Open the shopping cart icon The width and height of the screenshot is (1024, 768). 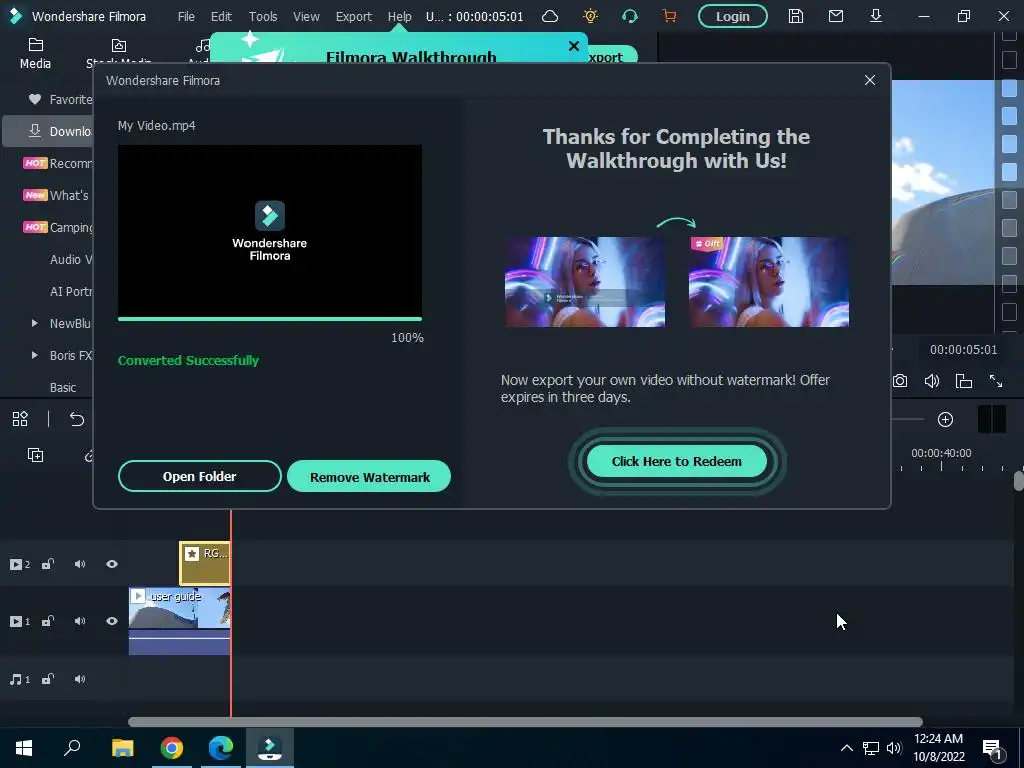pyautogui.click(x=669, y=16)
